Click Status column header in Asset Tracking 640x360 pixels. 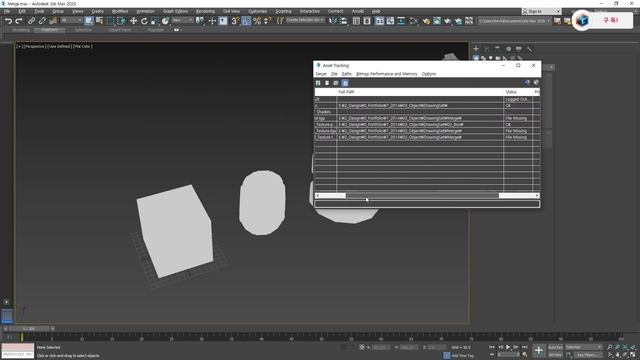pos(518,92)
